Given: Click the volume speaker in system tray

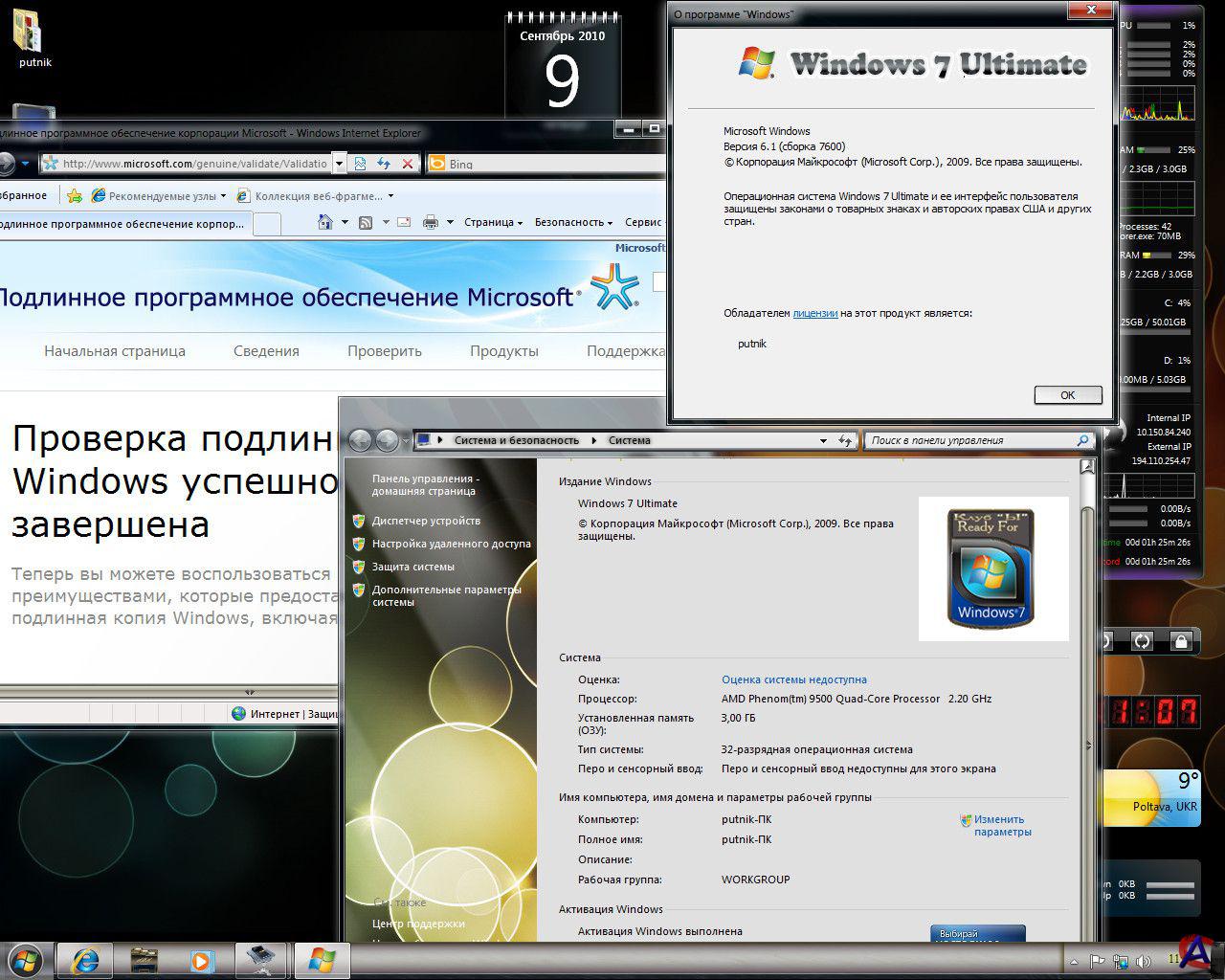Looking at the screenshot, I should pos(1143,961).
